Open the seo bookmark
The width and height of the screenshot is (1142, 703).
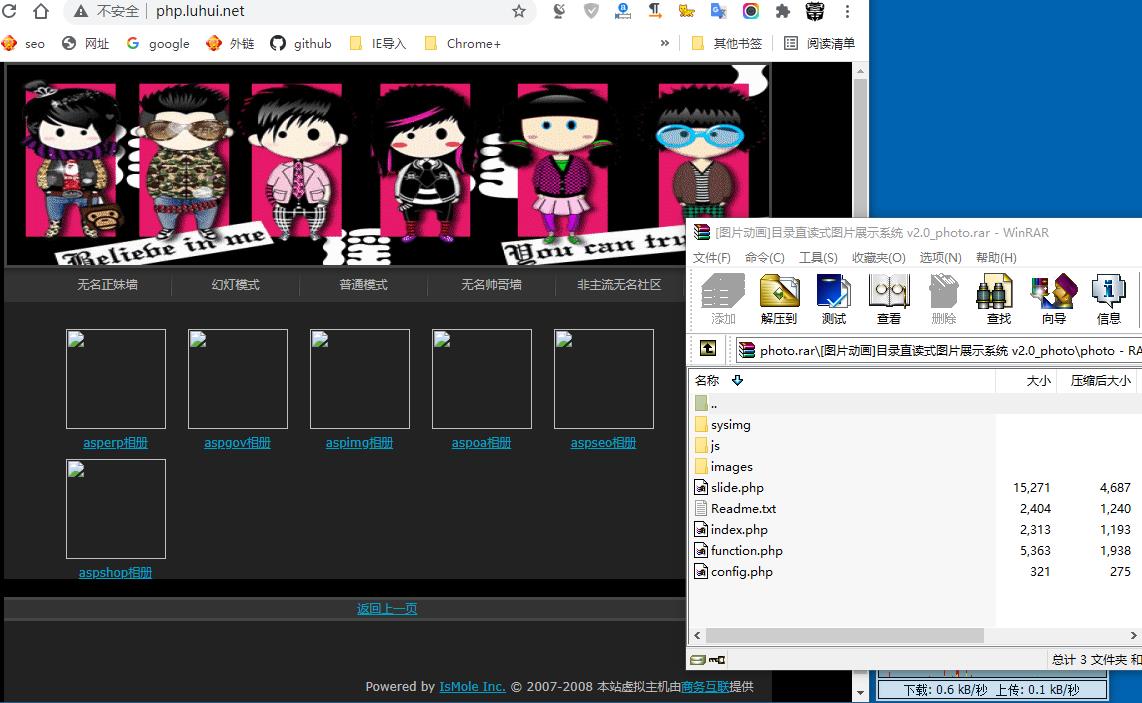(x=23, y=44)
